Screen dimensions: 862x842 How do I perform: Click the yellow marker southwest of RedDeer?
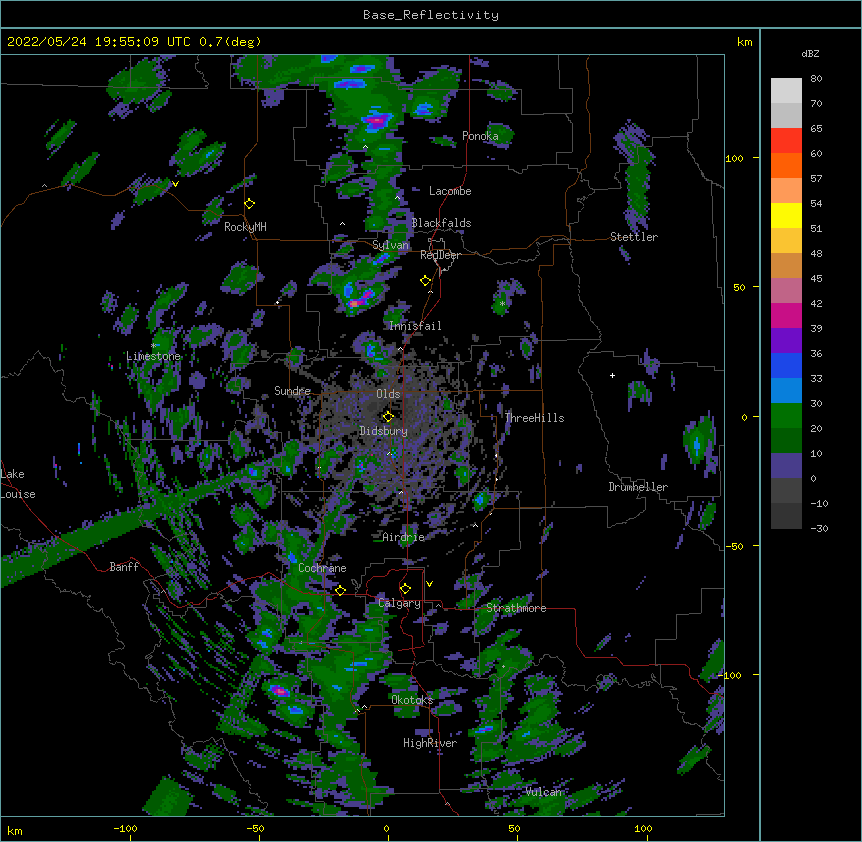(426, 281)
